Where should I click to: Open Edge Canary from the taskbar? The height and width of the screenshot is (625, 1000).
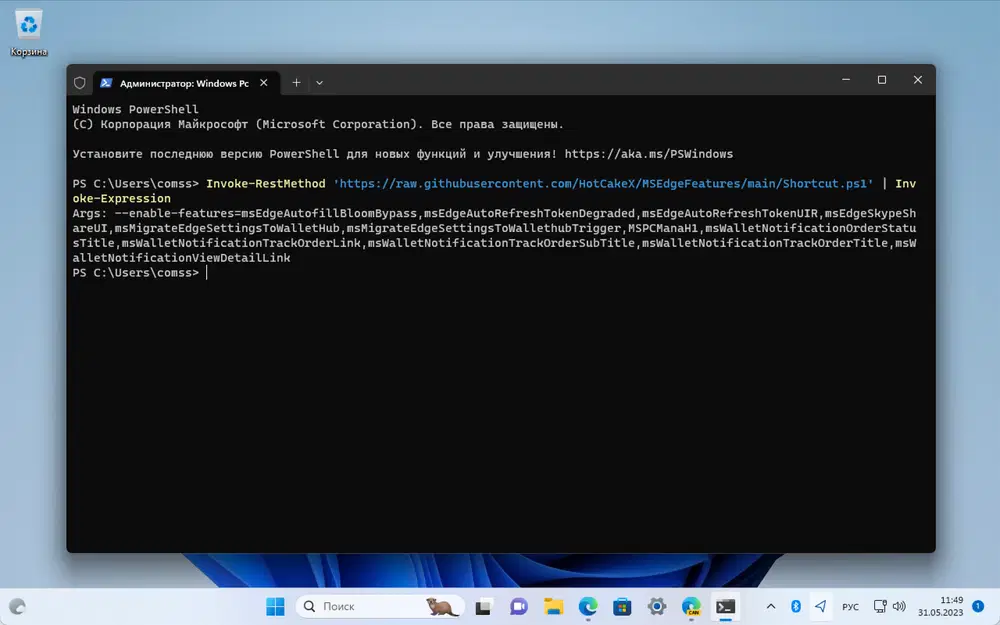click(691, 607)
